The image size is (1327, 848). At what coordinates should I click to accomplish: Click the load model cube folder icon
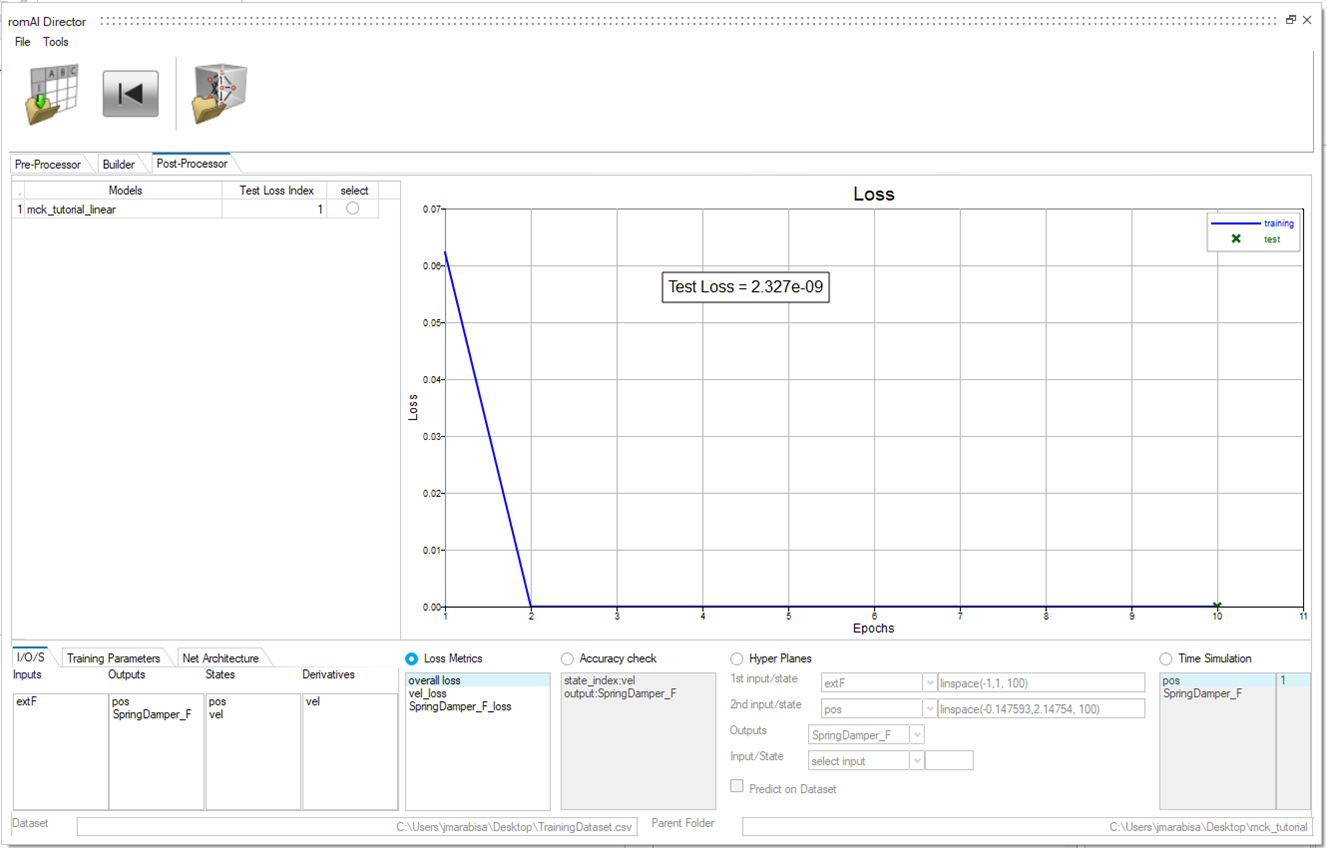219,95
